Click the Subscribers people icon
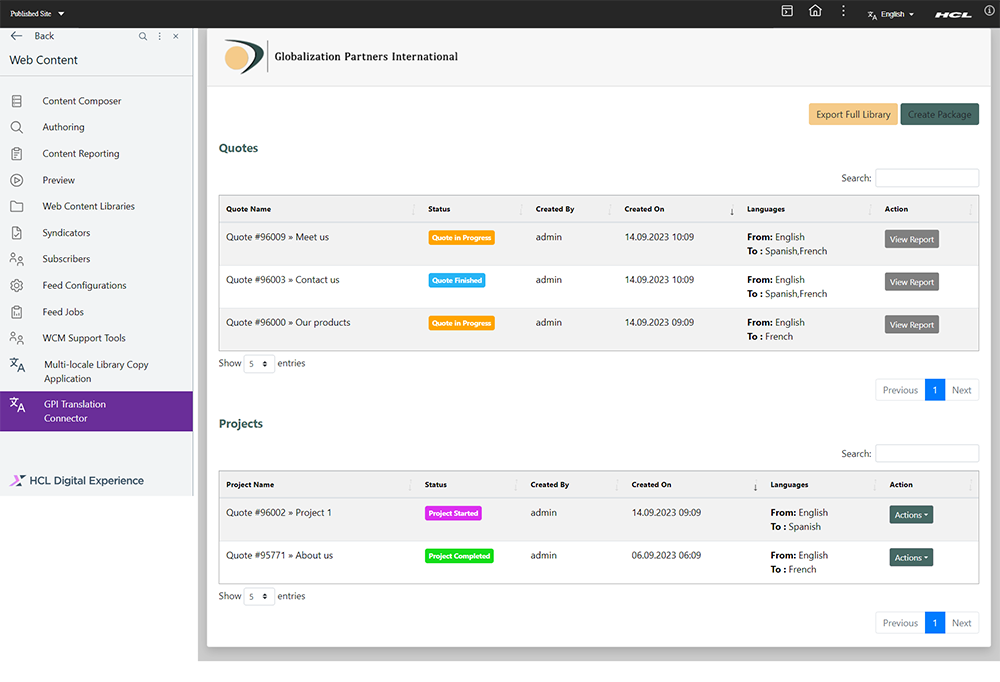 click(x=17, y=259)
